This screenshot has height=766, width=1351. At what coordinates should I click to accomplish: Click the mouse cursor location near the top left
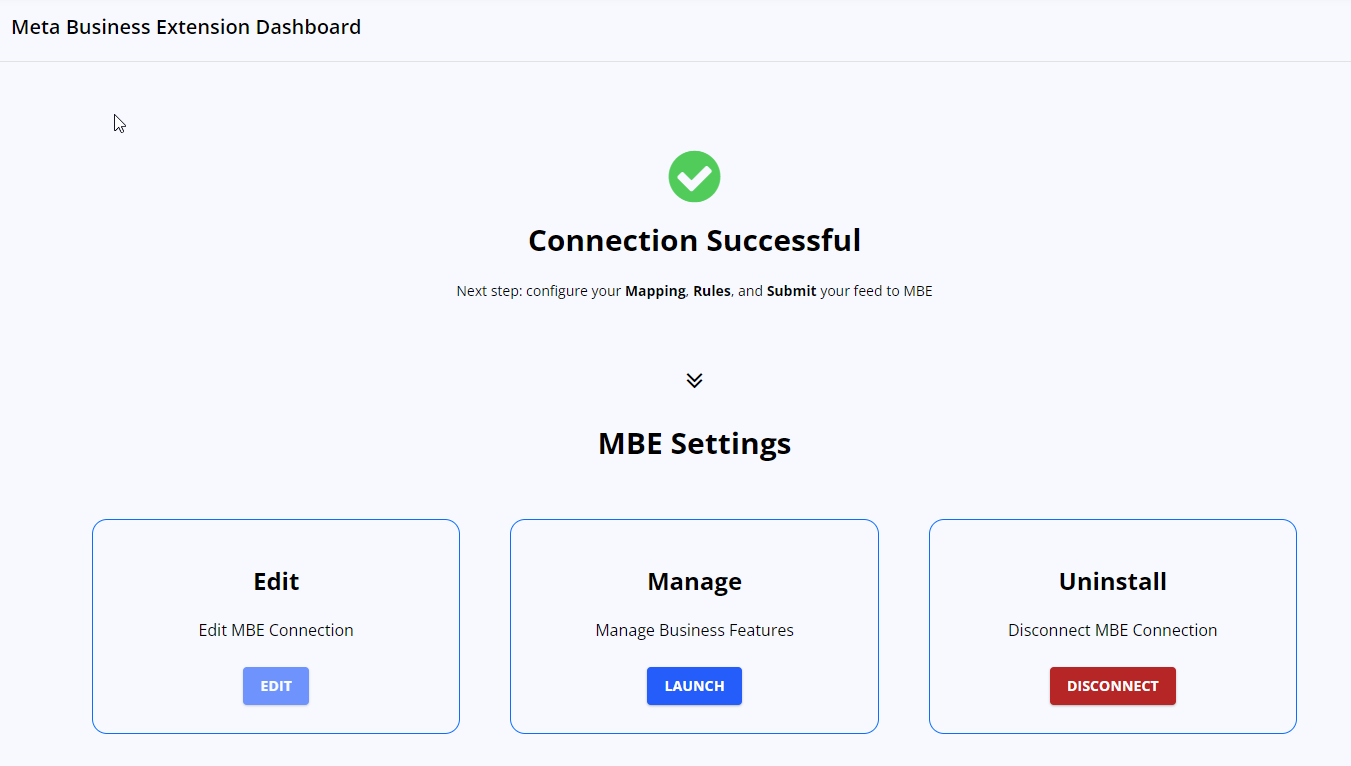[x=117, y=122]
